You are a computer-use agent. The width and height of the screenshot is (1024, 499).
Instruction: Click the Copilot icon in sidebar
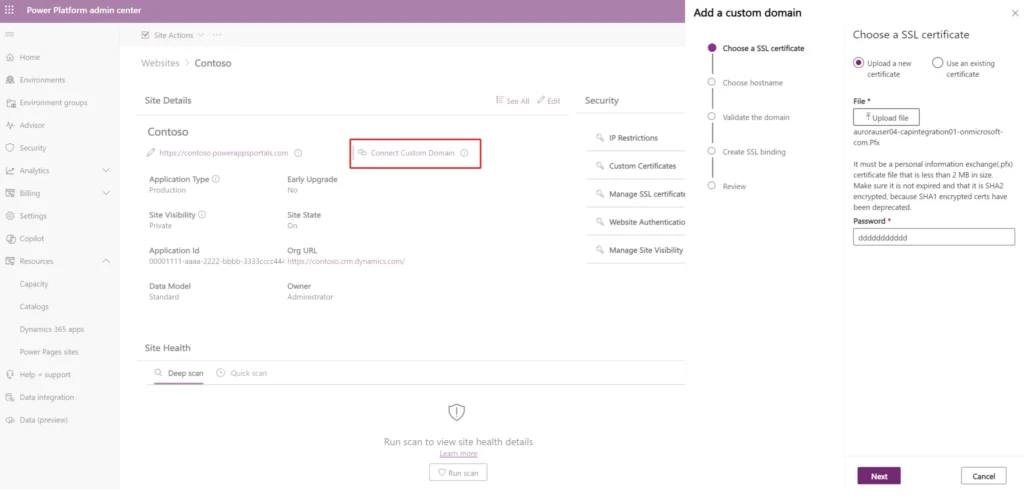tap(10, 239)
